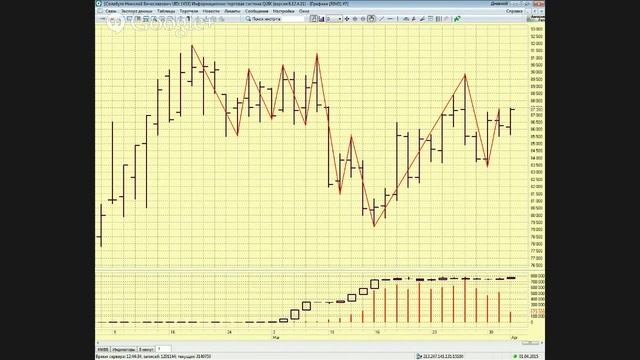
Task: Click the 23 date label on time axis
Action: click(x=434, y=332)
